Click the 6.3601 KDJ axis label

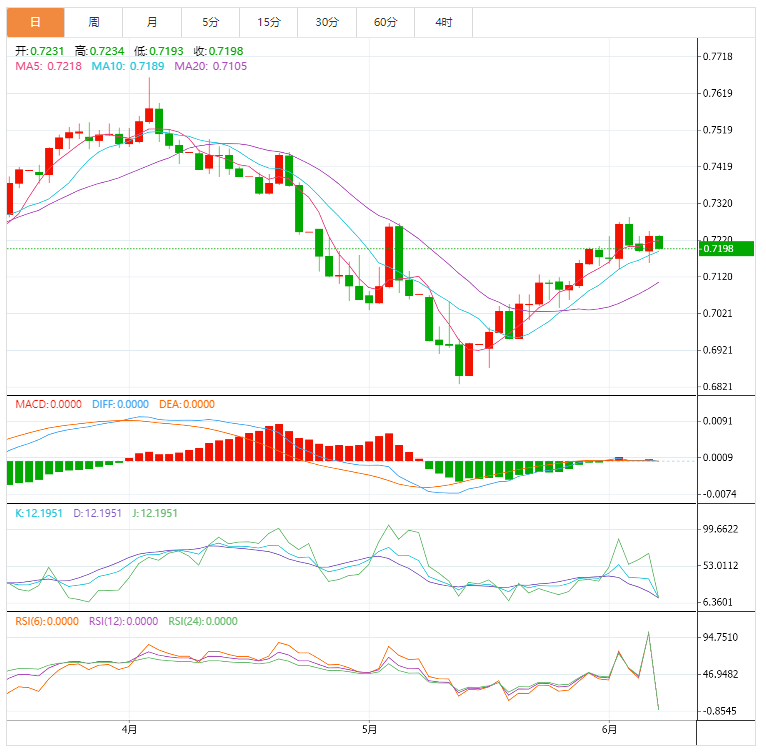717,602
